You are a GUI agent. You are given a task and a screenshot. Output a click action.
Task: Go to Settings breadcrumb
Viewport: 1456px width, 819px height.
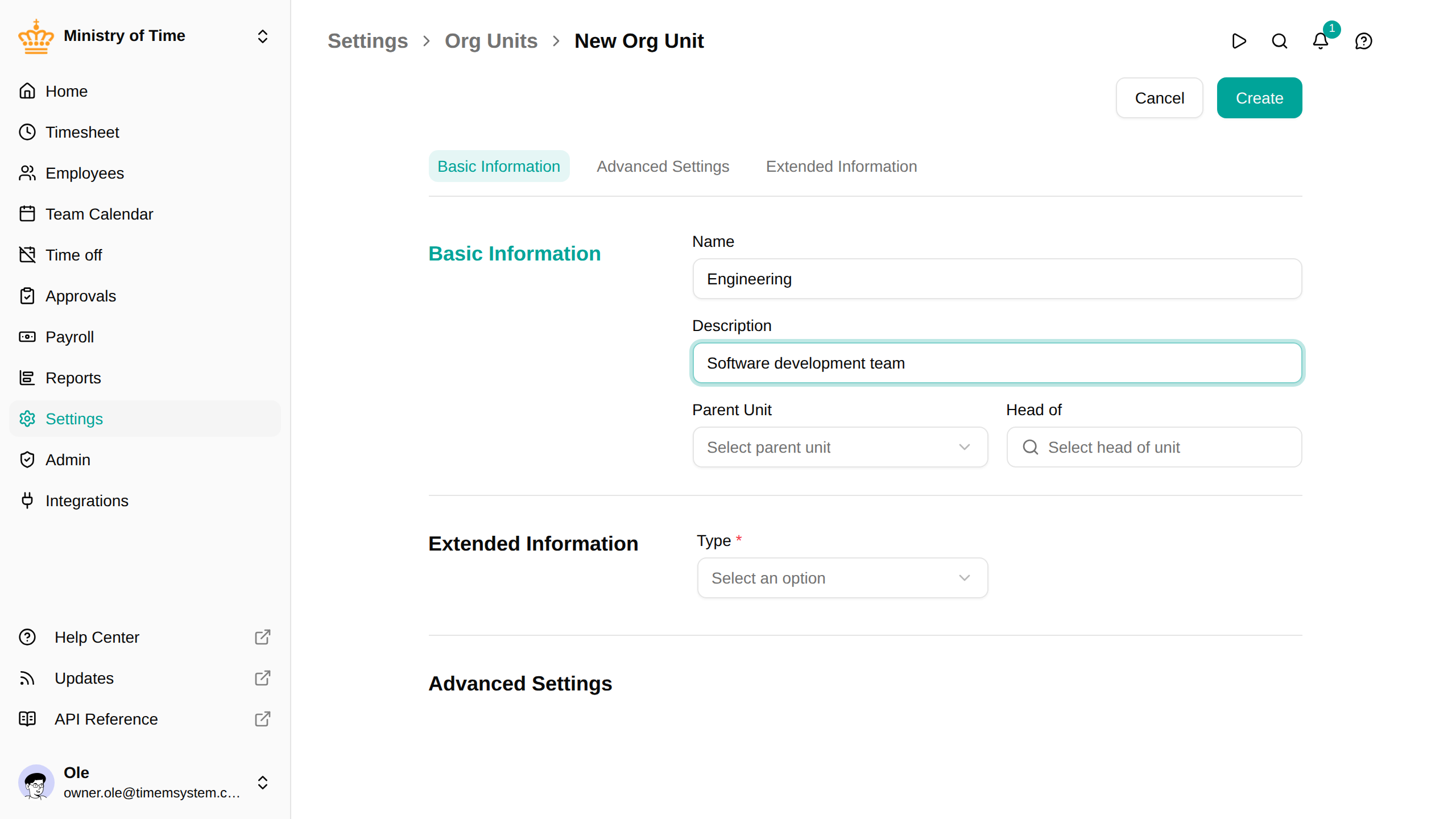368,41
